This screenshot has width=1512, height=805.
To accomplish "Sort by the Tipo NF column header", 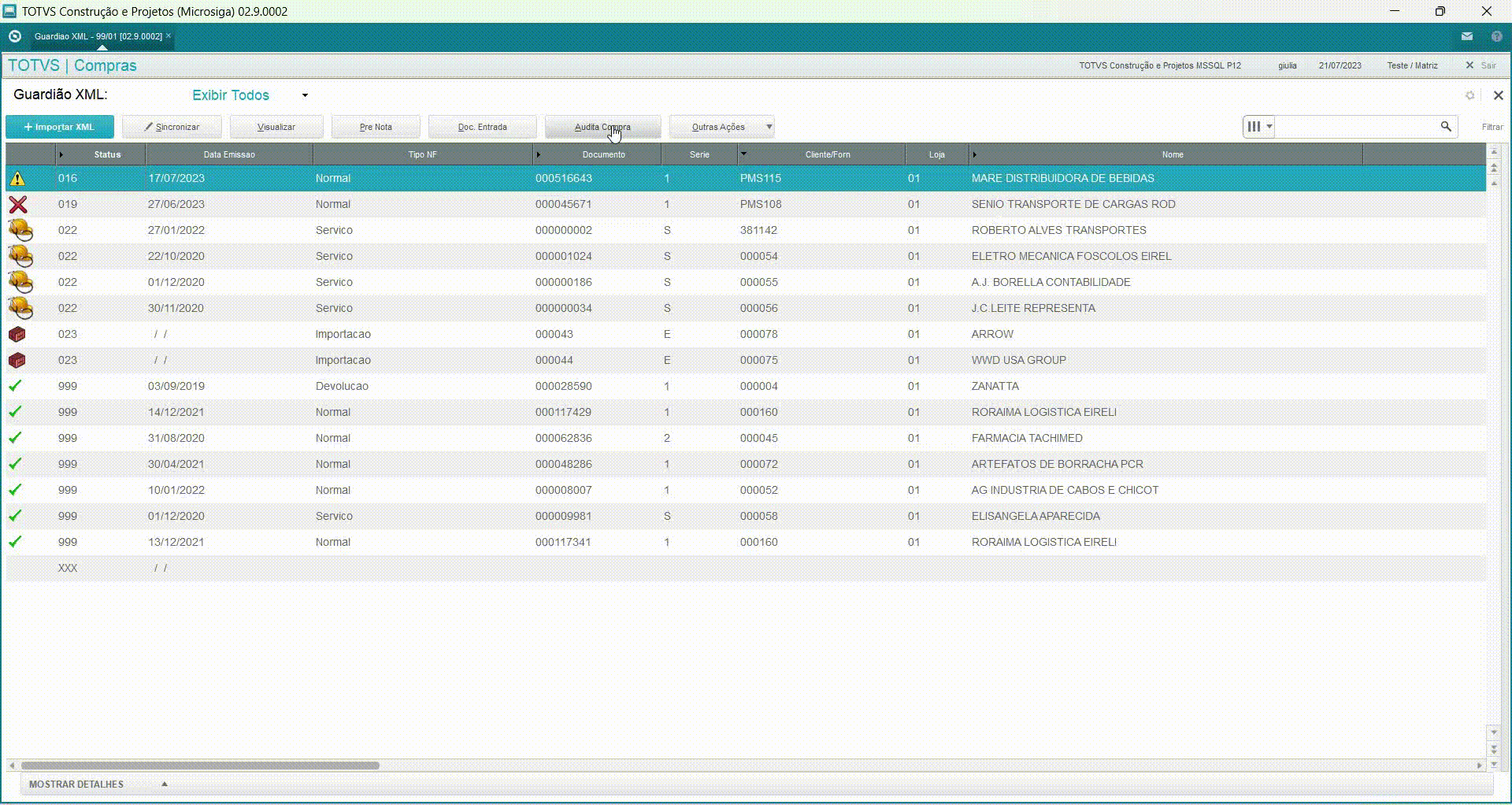I will pyautogui.click(x=422, y=154).
